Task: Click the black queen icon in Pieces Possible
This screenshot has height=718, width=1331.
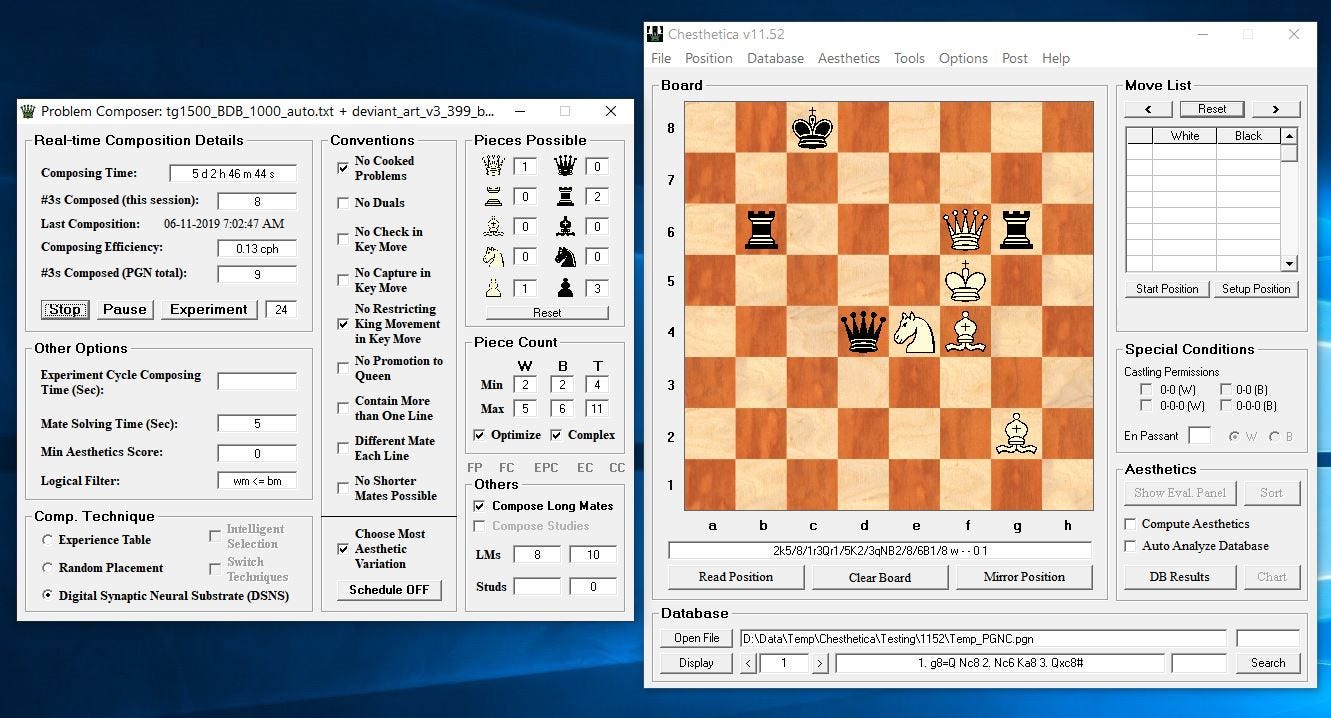Action: (565, 167)
